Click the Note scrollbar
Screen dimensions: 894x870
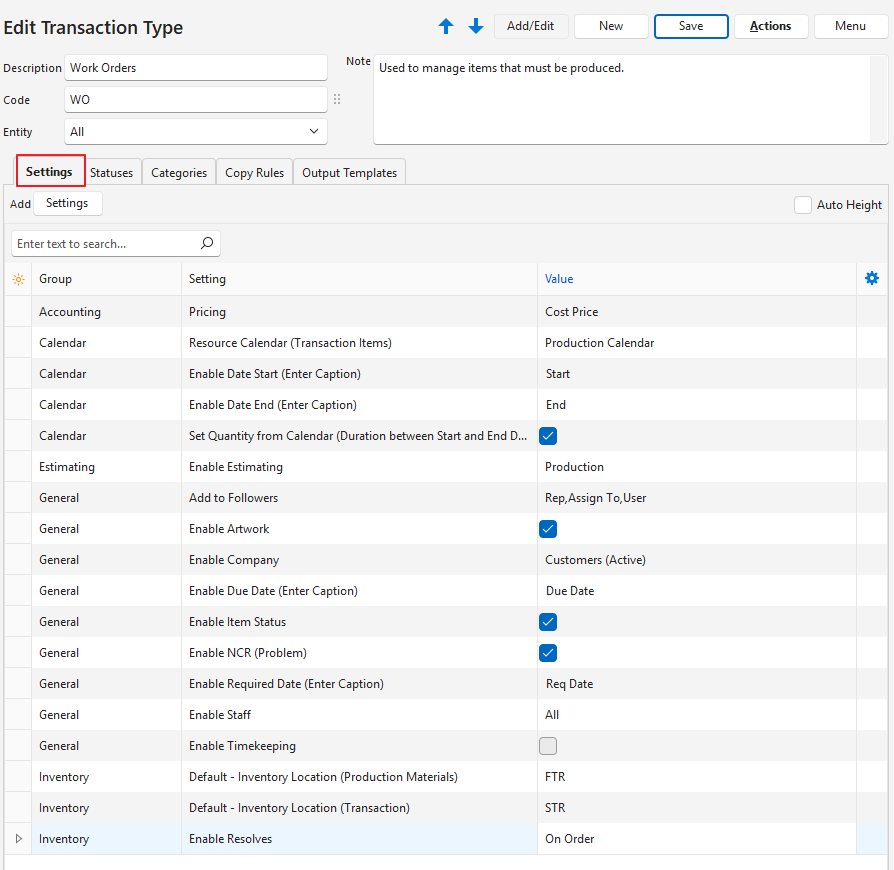pyautogui.click(x=878, y=99)
